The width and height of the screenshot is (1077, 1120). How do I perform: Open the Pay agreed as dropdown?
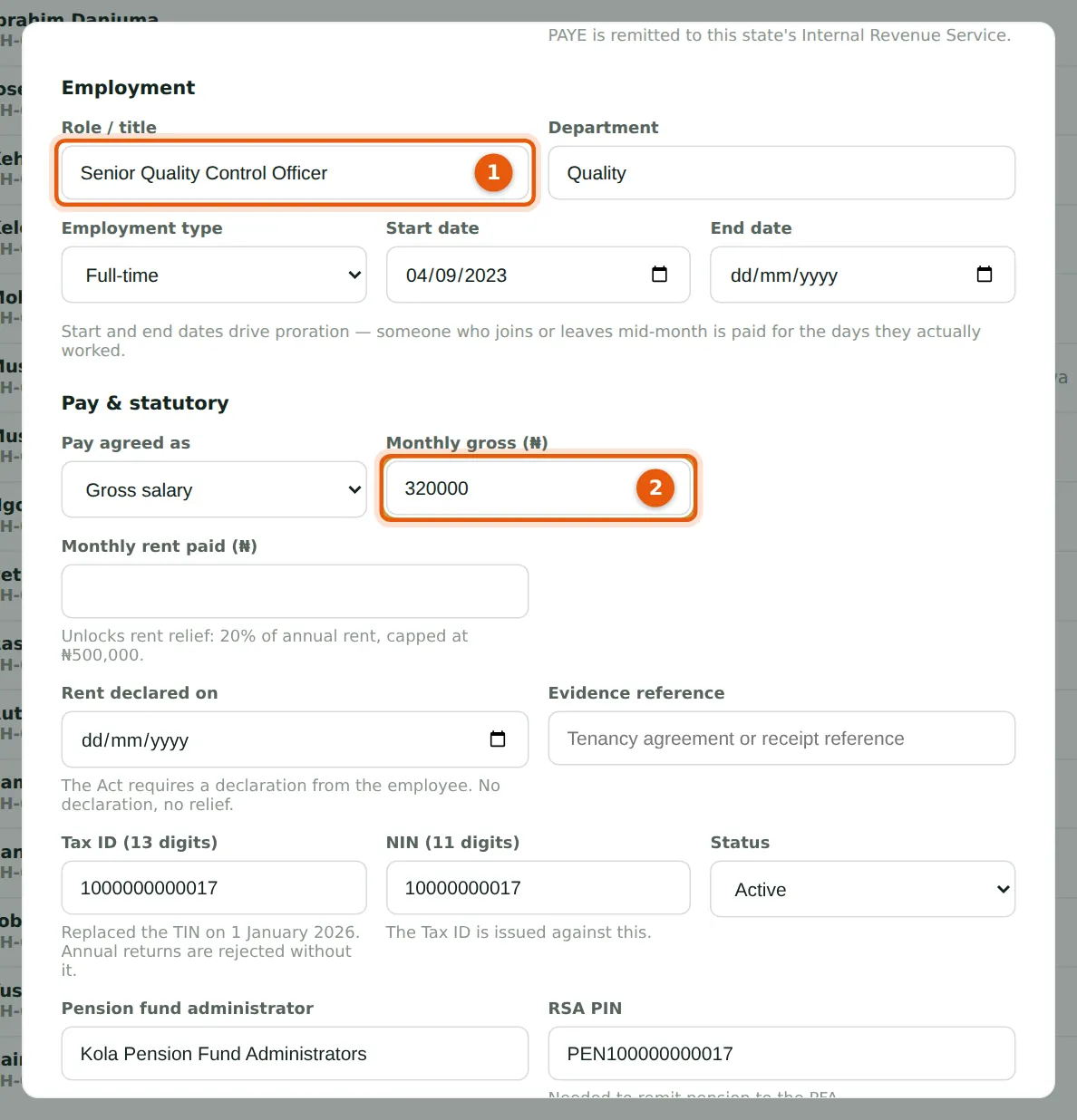(x=214, y=489)
